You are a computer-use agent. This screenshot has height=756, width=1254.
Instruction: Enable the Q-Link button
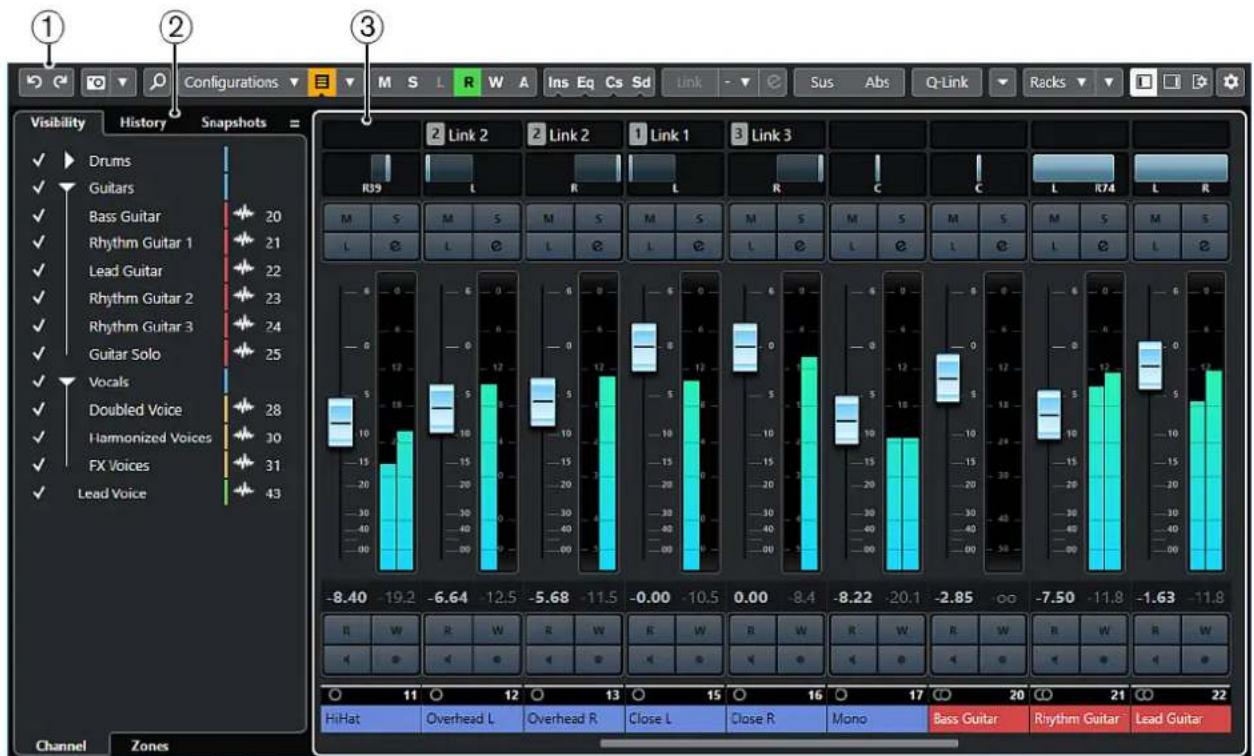point(945,81)
